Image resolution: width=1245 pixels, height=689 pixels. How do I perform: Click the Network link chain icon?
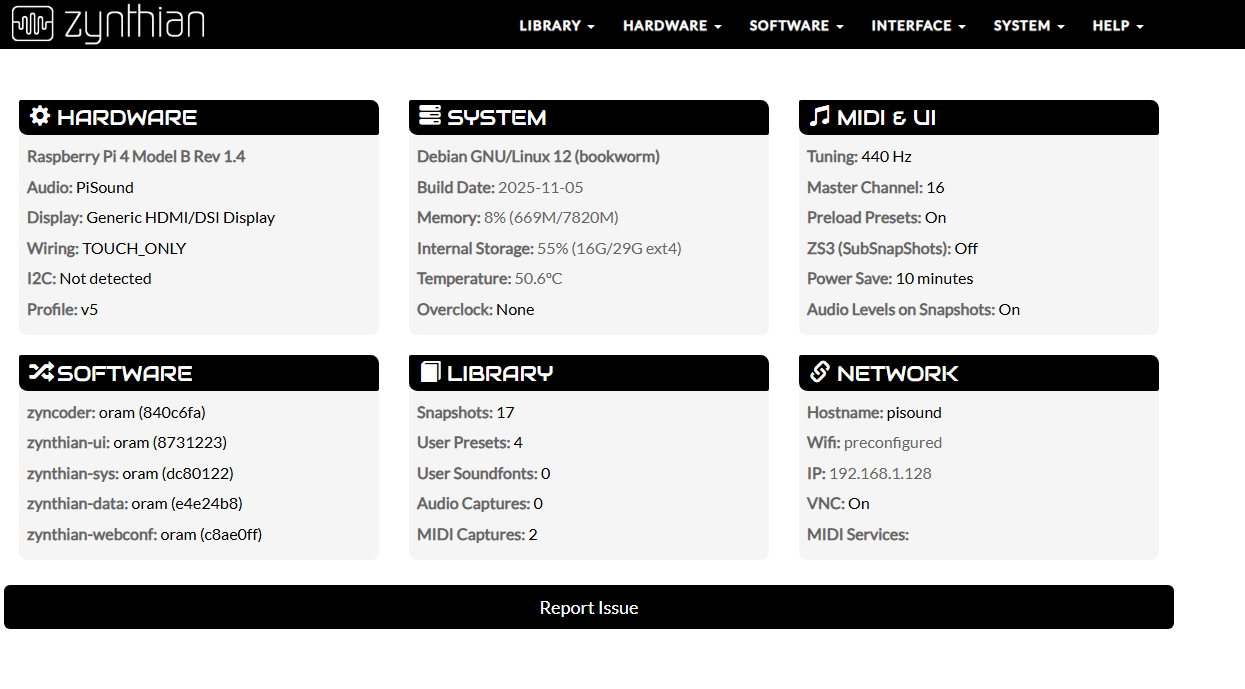click(819, 373)
